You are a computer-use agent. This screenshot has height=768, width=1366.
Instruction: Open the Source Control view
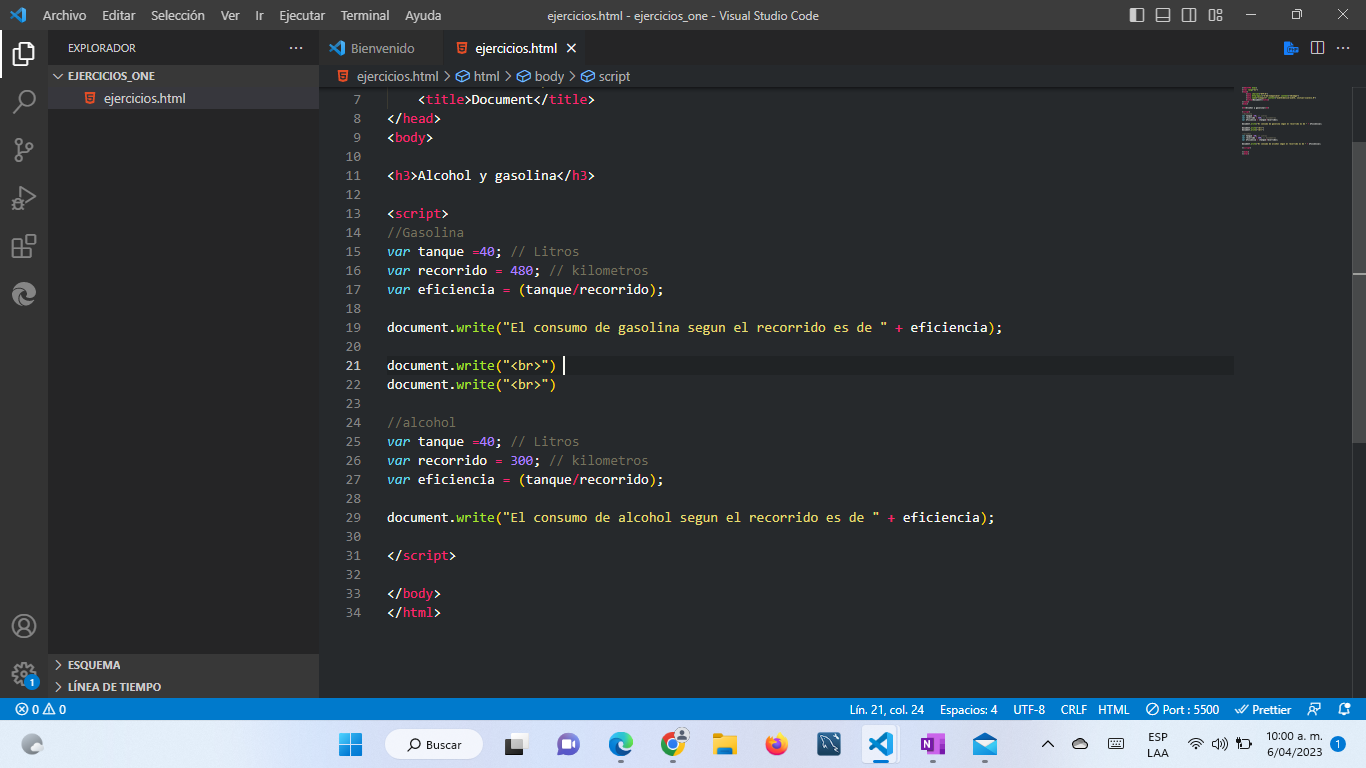24,150
